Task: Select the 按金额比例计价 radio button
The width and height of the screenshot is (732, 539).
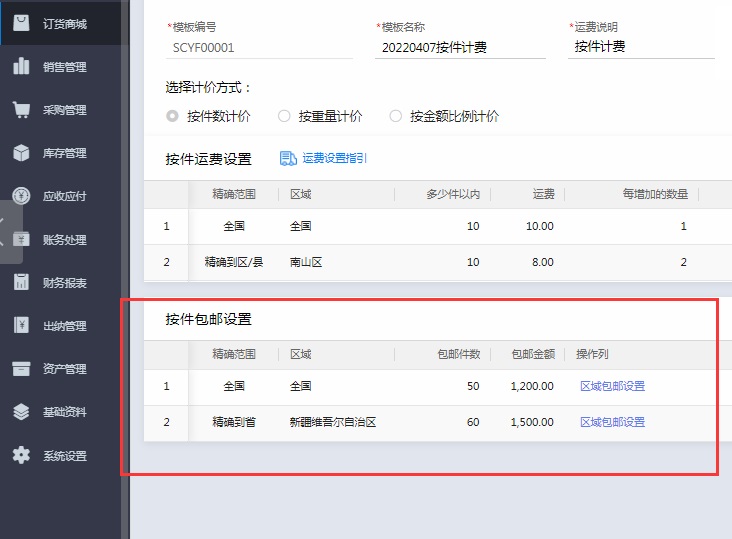Action: click(395, 116)
